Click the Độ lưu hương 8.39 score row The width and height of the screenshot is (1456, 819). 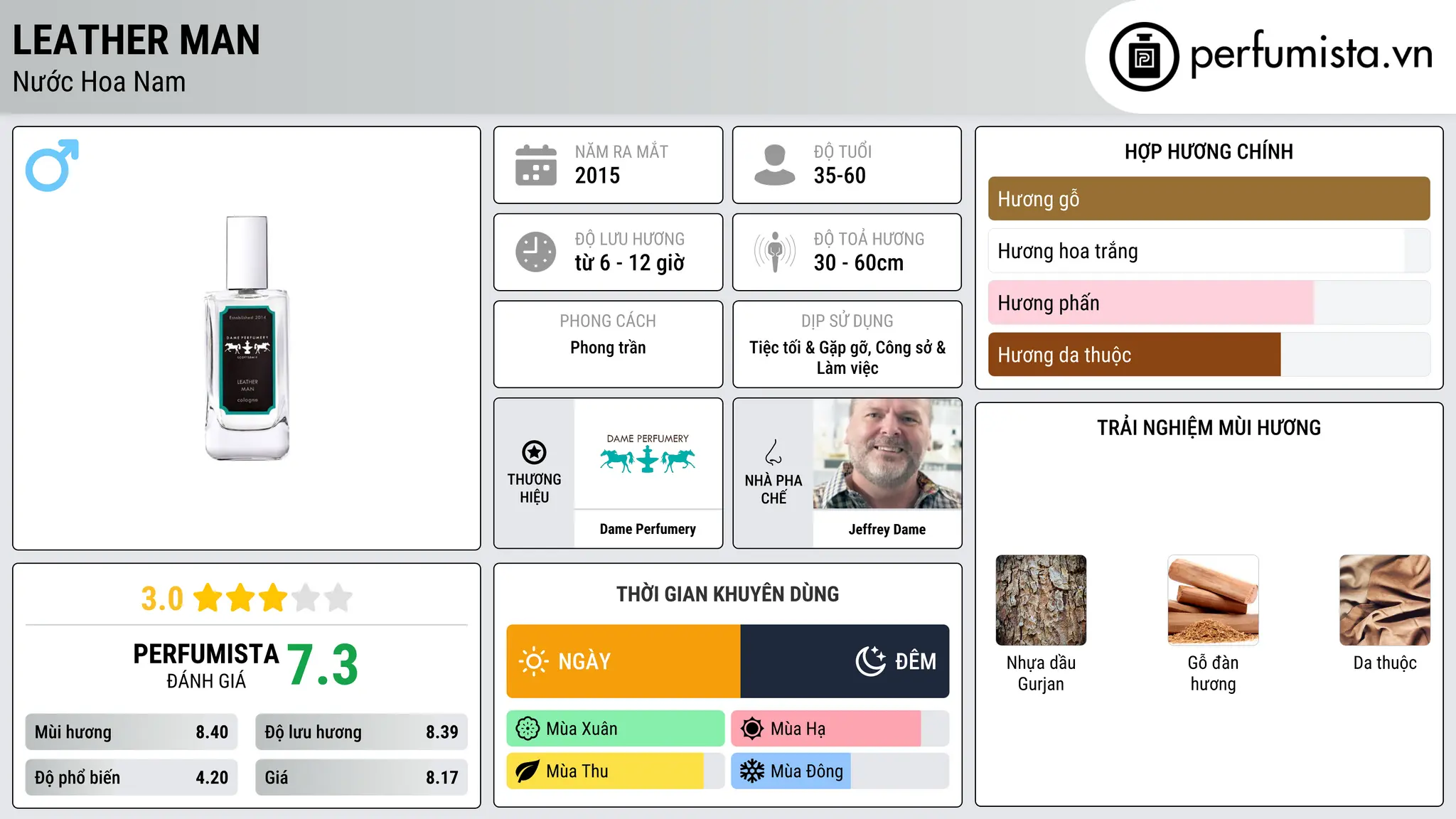point(362,732)
